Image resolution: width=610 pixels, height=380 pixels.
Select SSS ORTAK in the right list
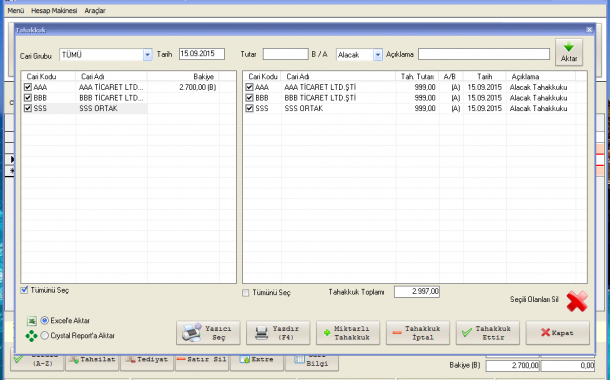[304, 108]
